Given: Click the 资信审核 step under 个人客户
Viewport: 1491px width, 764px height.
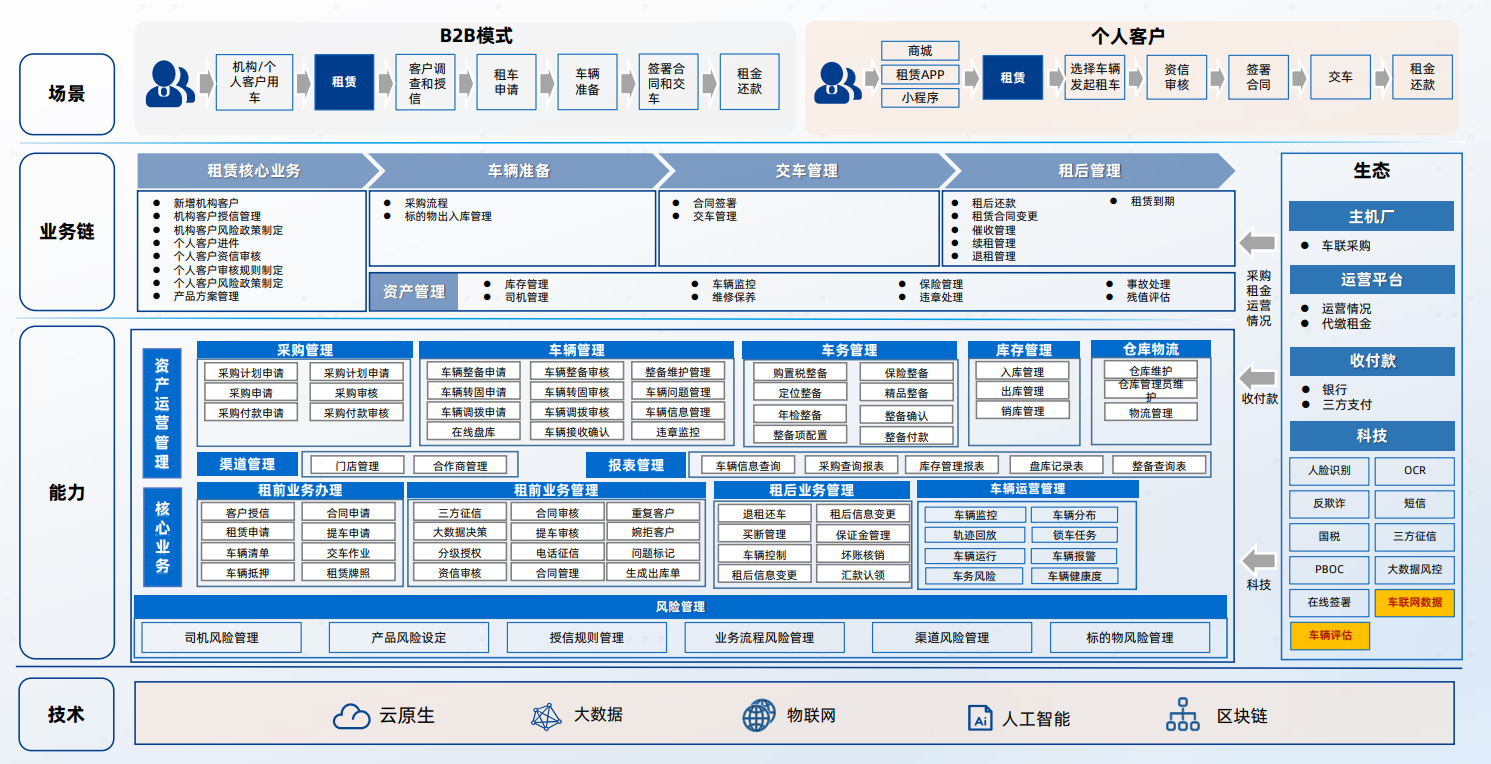Looking at the screenshot, I should [x=1176, y=77].
